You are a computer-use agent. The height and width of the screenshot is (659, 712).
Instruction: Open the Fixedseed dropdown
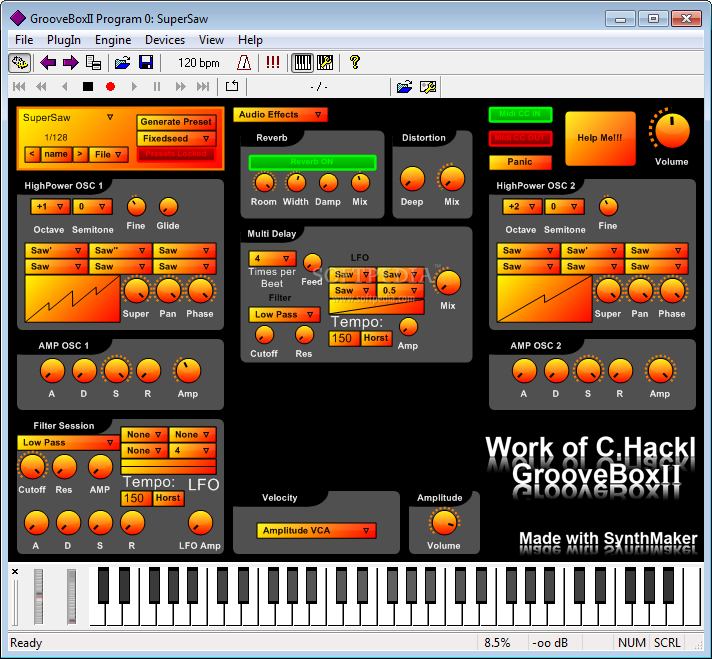tap(176, 139)
